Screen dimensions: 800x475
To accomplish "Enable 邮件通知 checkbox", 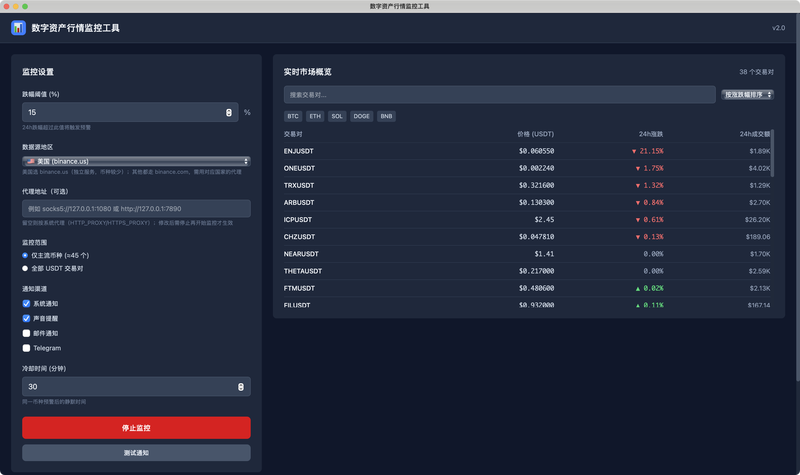I will (x=26, y=333).
